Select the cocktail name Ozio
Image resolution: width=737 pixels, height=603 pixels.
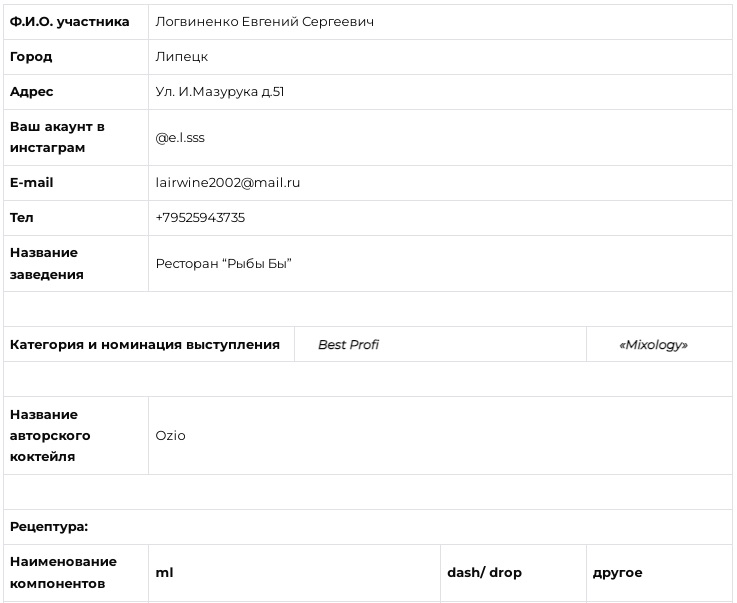pyautogui.click(x=170, y=436)
